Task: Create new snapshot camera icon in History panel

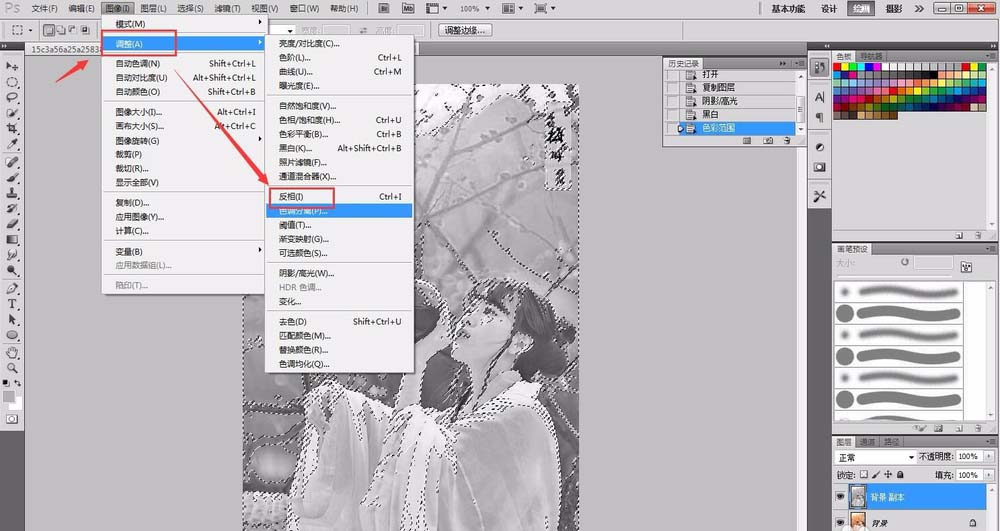Action: coord(766,143)
